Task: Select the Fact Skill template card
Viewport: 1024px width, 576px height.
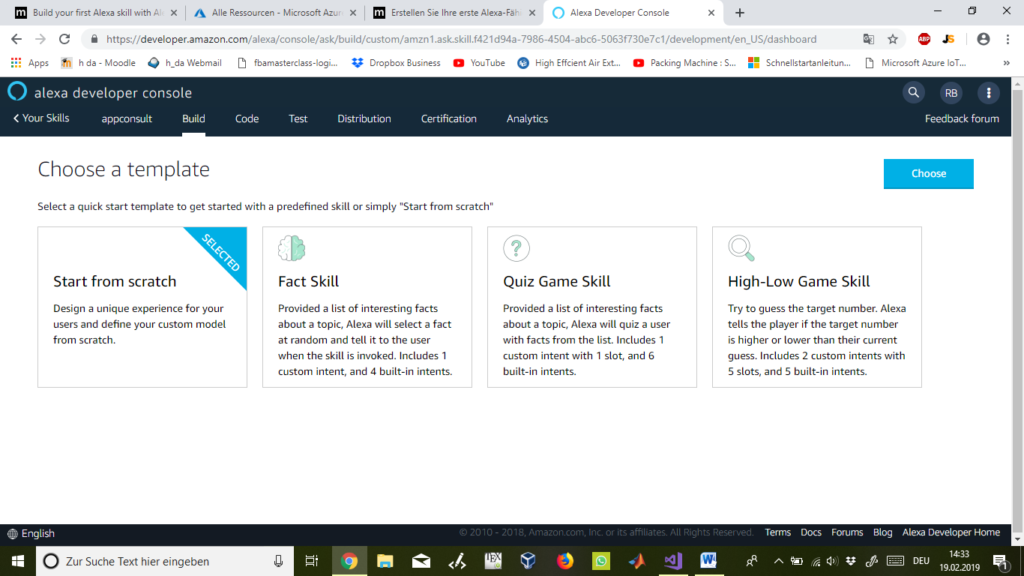Action: 367,307
